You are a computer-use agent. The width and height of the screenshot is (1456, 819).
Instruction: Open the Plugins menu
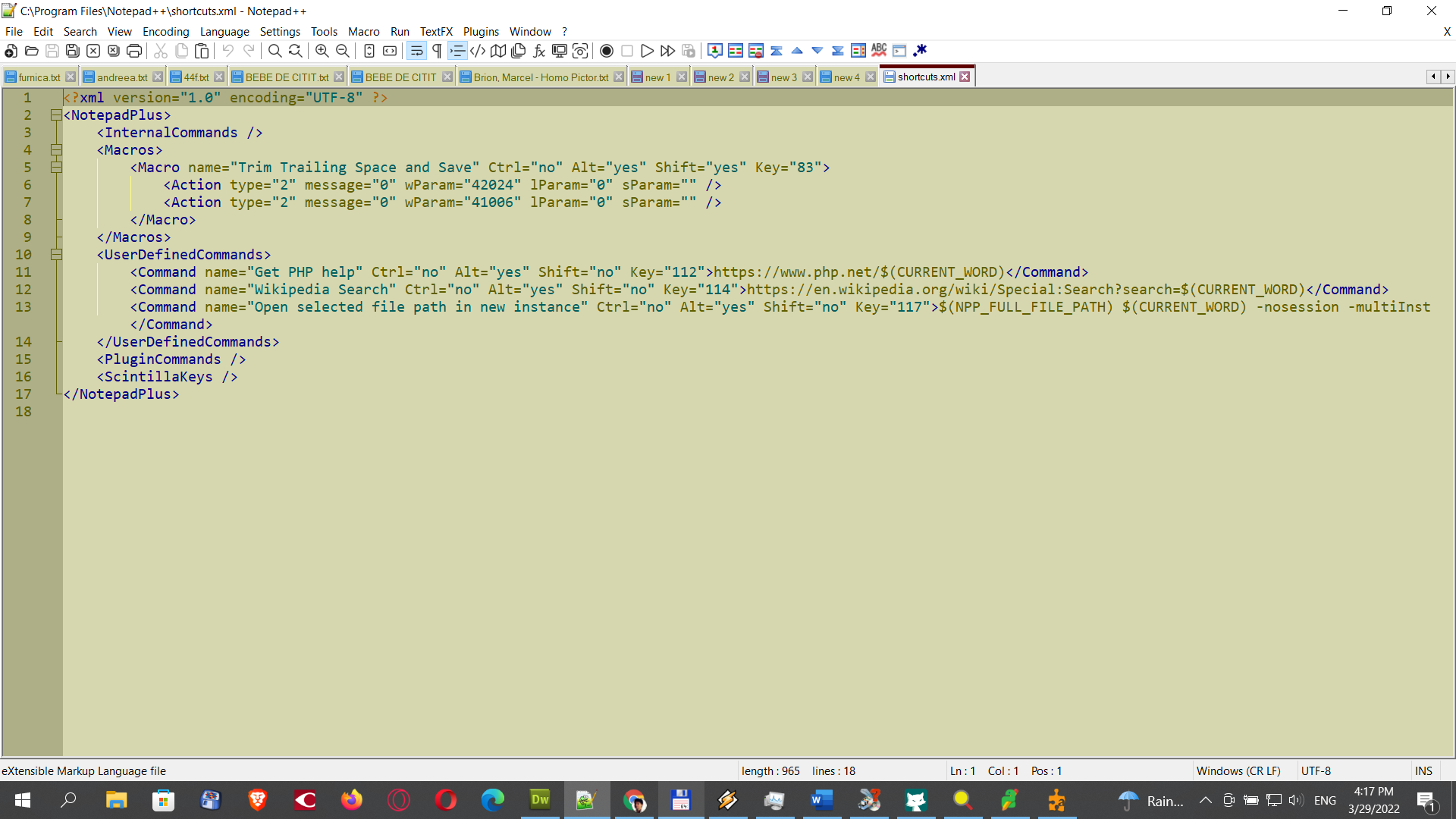[x=481, y=31]
